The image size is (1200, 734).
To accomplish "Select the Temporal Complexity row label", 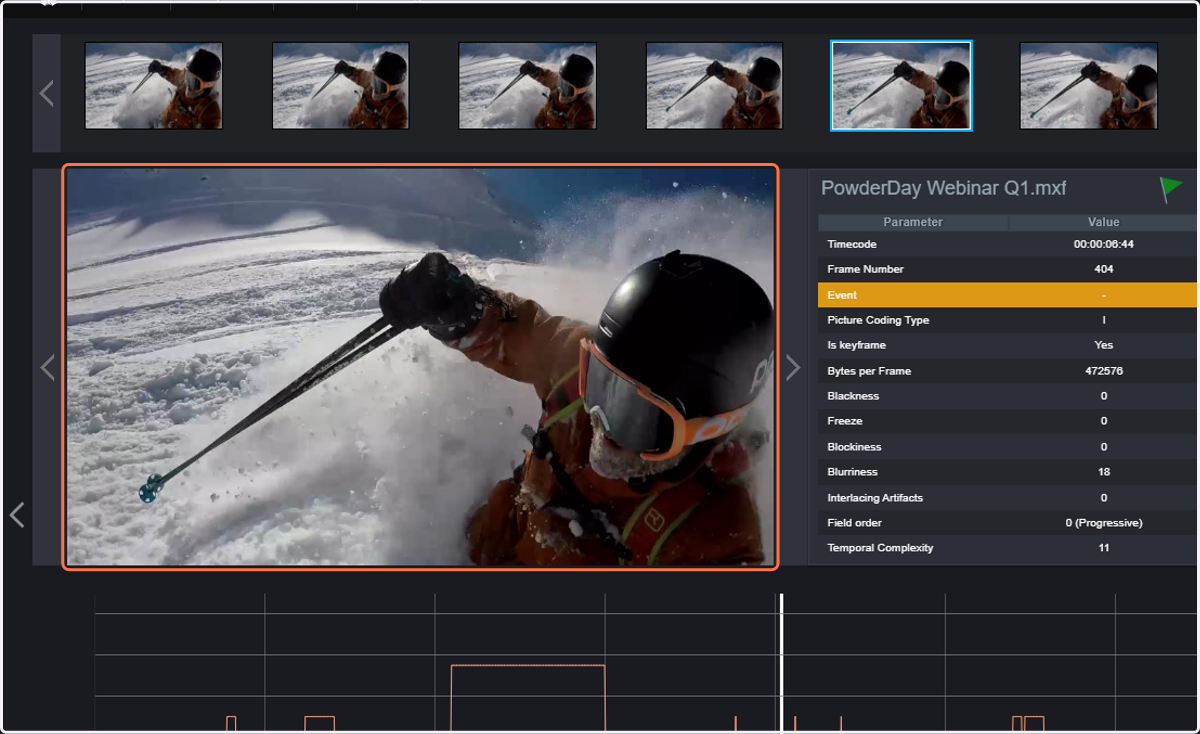I will tap(880, 548).
